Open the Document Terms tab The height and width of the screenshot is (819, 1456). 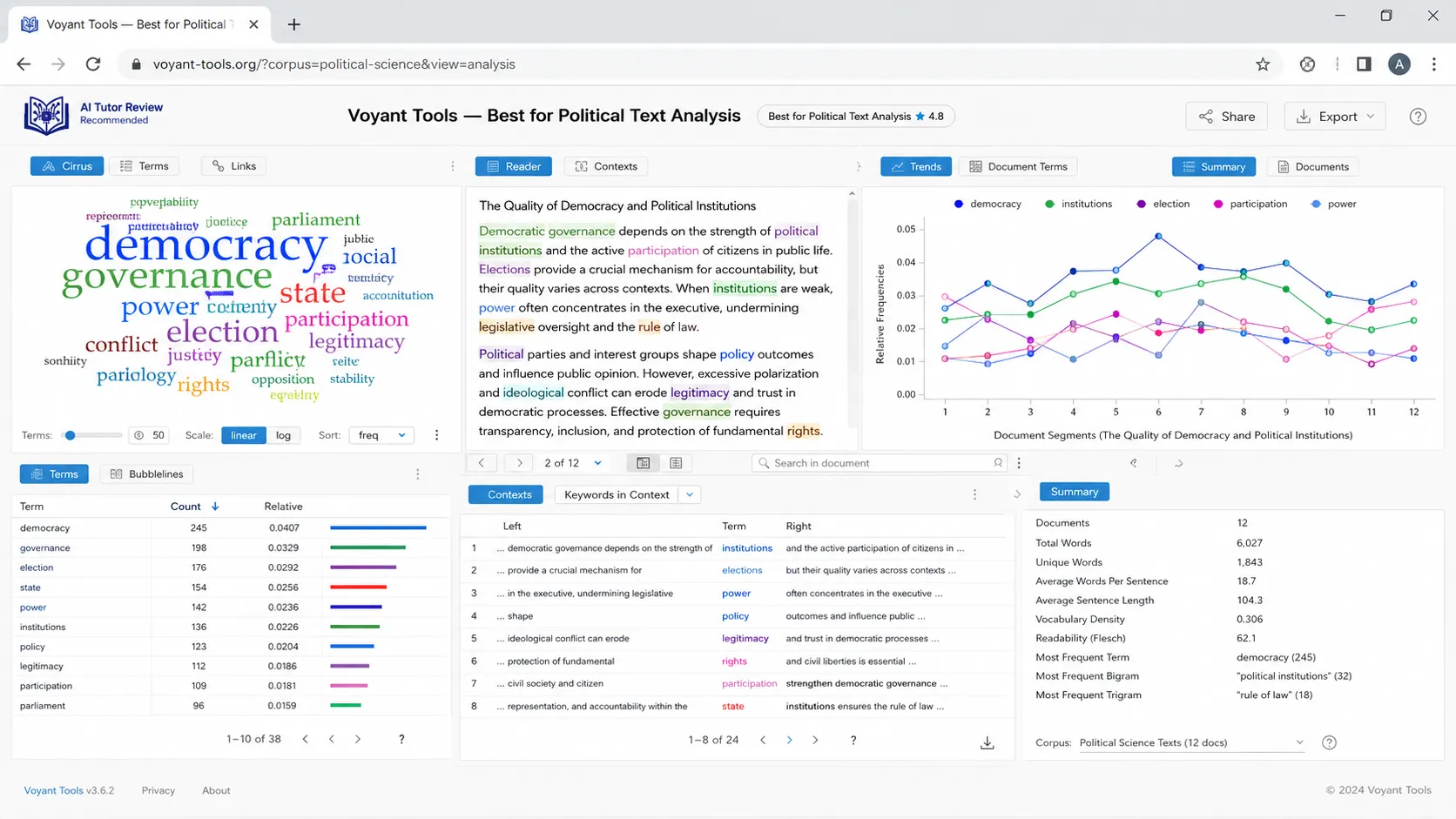click(1018, 166)
